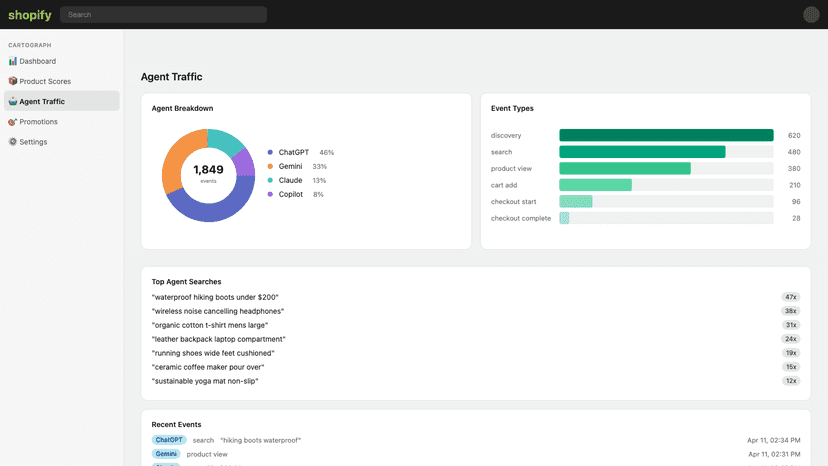
Task: Click the Copilot legend label
Action: pos(291,194)
